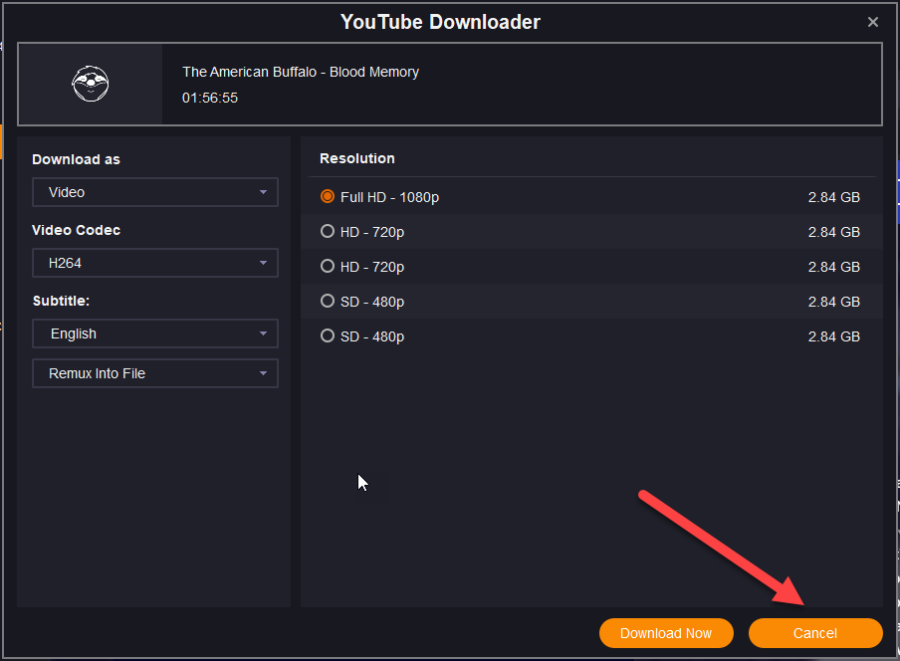Open the Subtitle English language dropdown
The width and height of the screenshot is (900, 661).
(155, 333)
